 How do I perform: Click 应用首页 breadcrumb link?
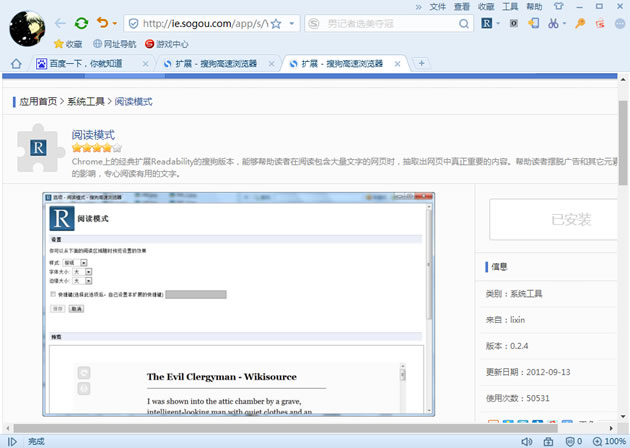pos(38,102)
